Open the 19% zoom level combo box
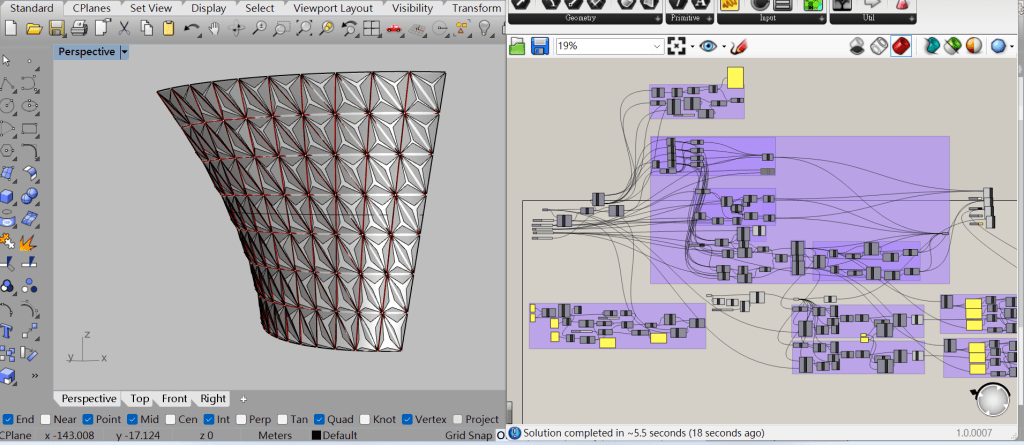The width and height of the screenshot is (1024, 445). tap(610, 46)
